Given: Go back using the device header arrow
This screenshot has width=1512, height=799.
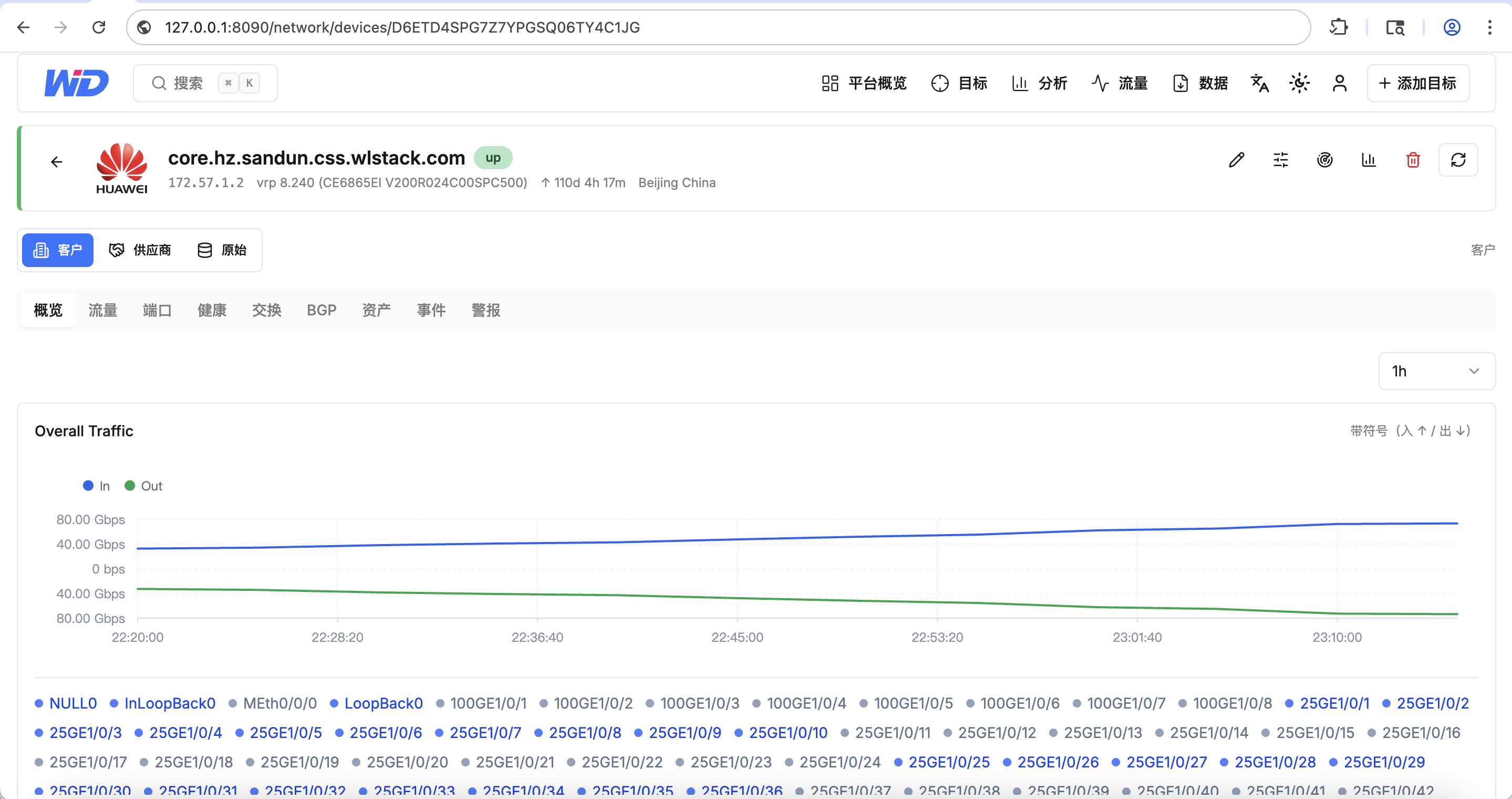Looking at the screenshot, I should (x=56, y=162).
